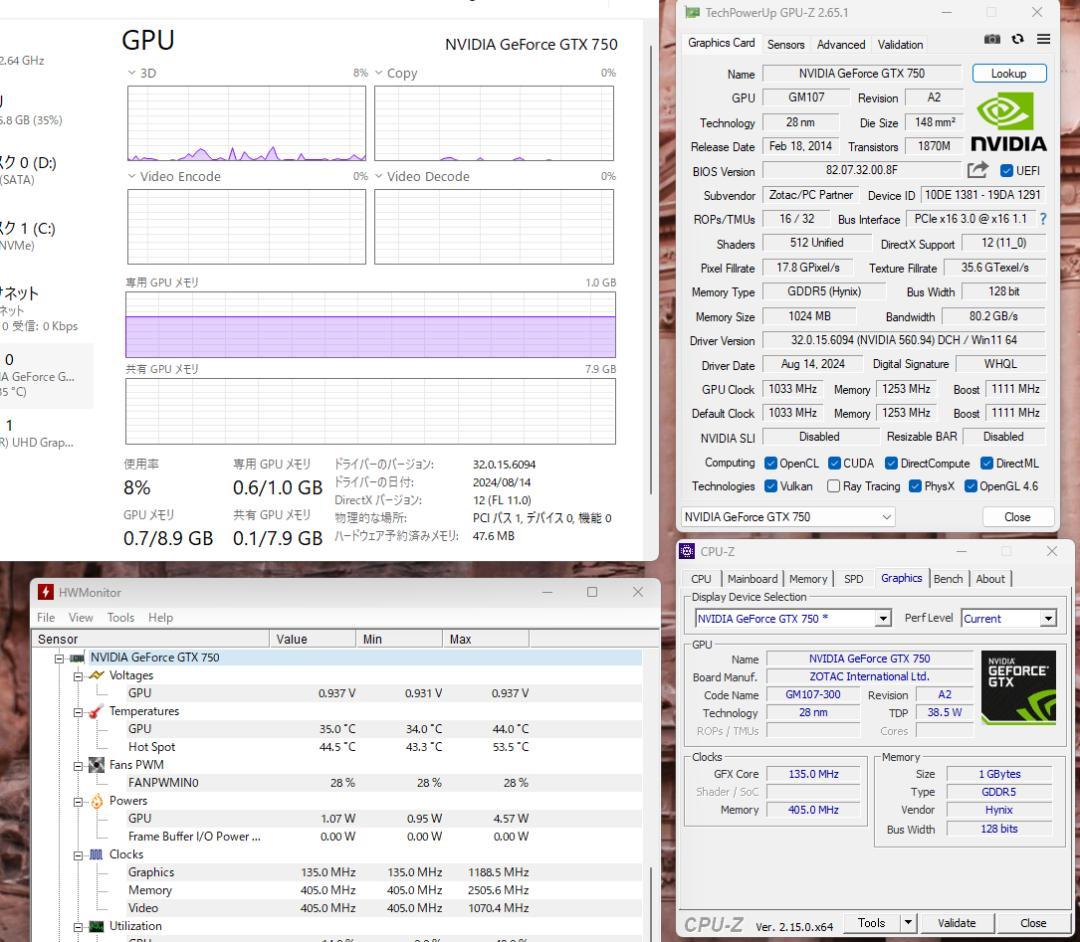Open Bus Interface help via question mark icon
The image size is (1080, 942).
(x=1042, y=218)
